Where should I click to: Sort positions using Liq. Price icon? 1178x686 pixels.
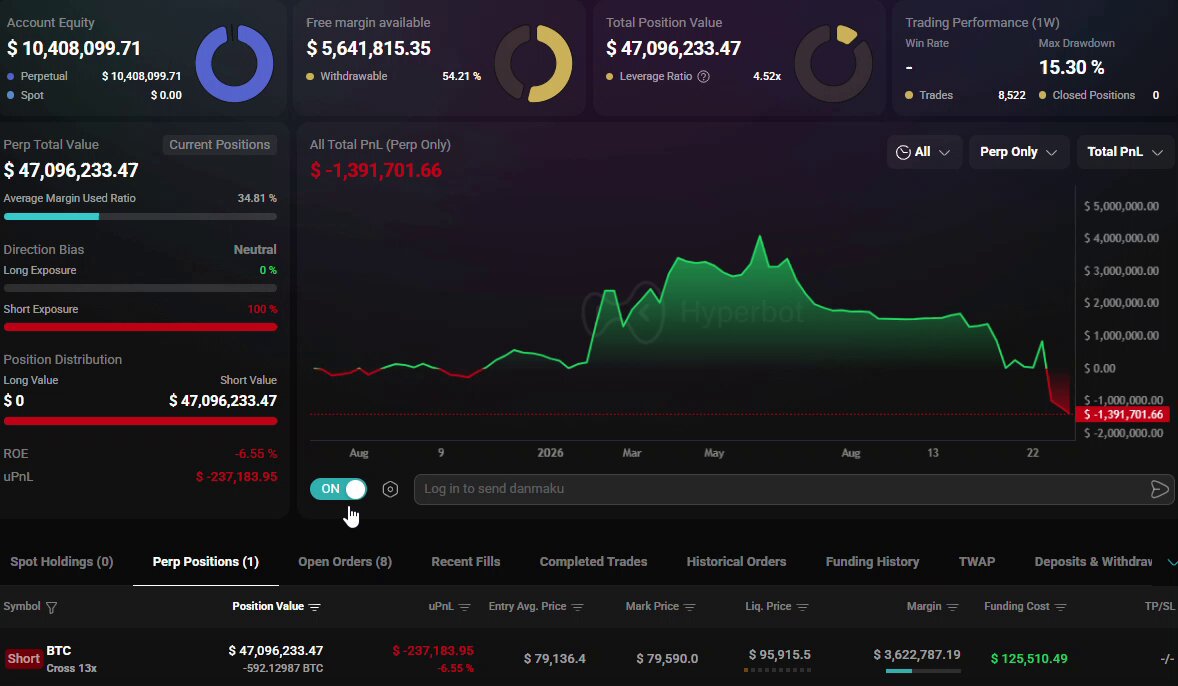[802, 607]
